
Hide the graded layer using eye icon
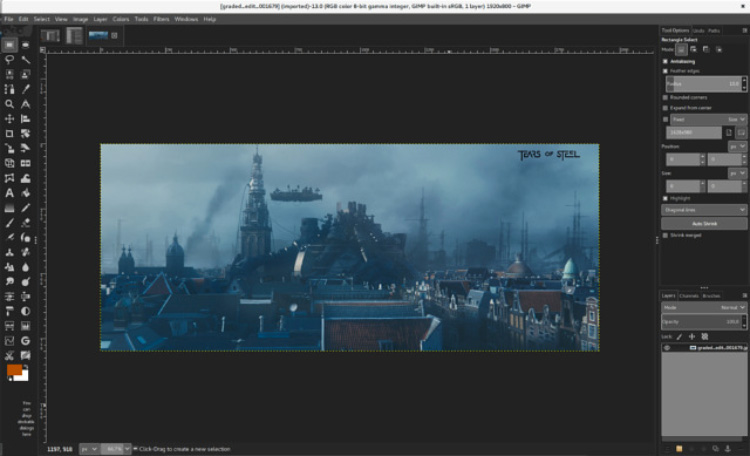pos(667,347)
